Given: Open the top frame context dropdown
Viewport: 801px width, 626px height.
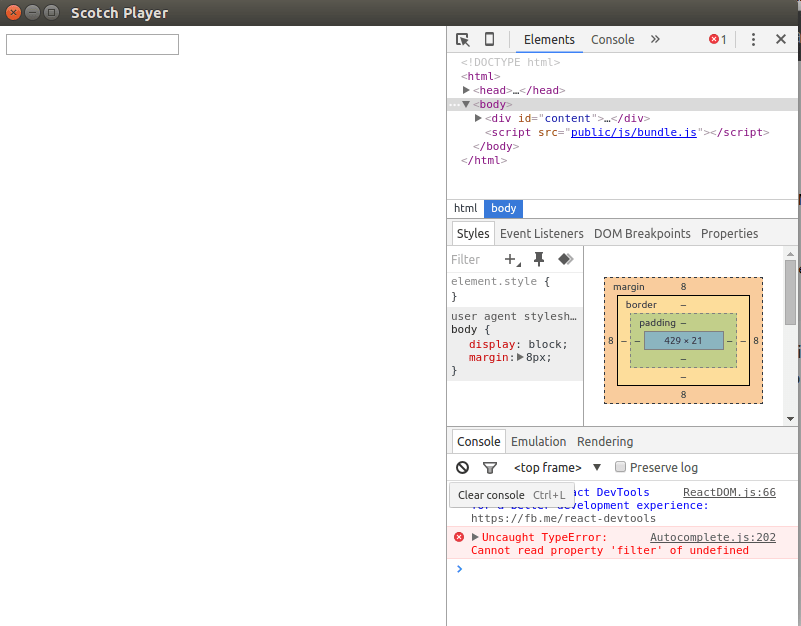Looking at the screenshot, I should (557, 468).
